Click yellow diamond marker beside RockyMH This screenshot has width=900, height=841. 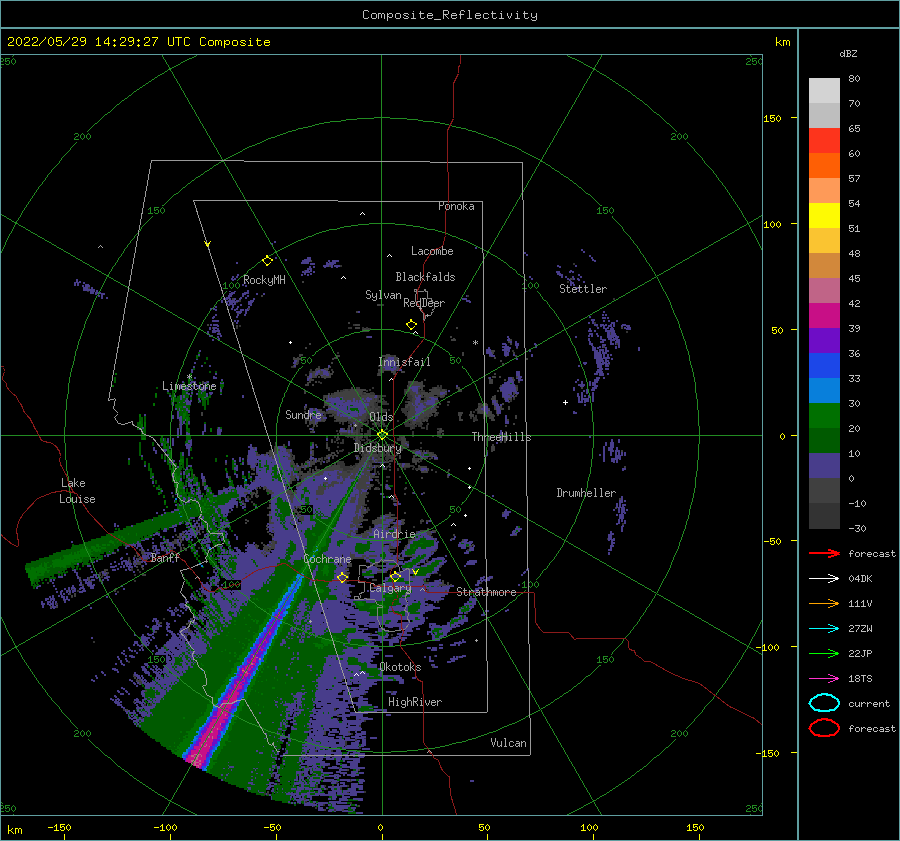[x=267, y=261]
